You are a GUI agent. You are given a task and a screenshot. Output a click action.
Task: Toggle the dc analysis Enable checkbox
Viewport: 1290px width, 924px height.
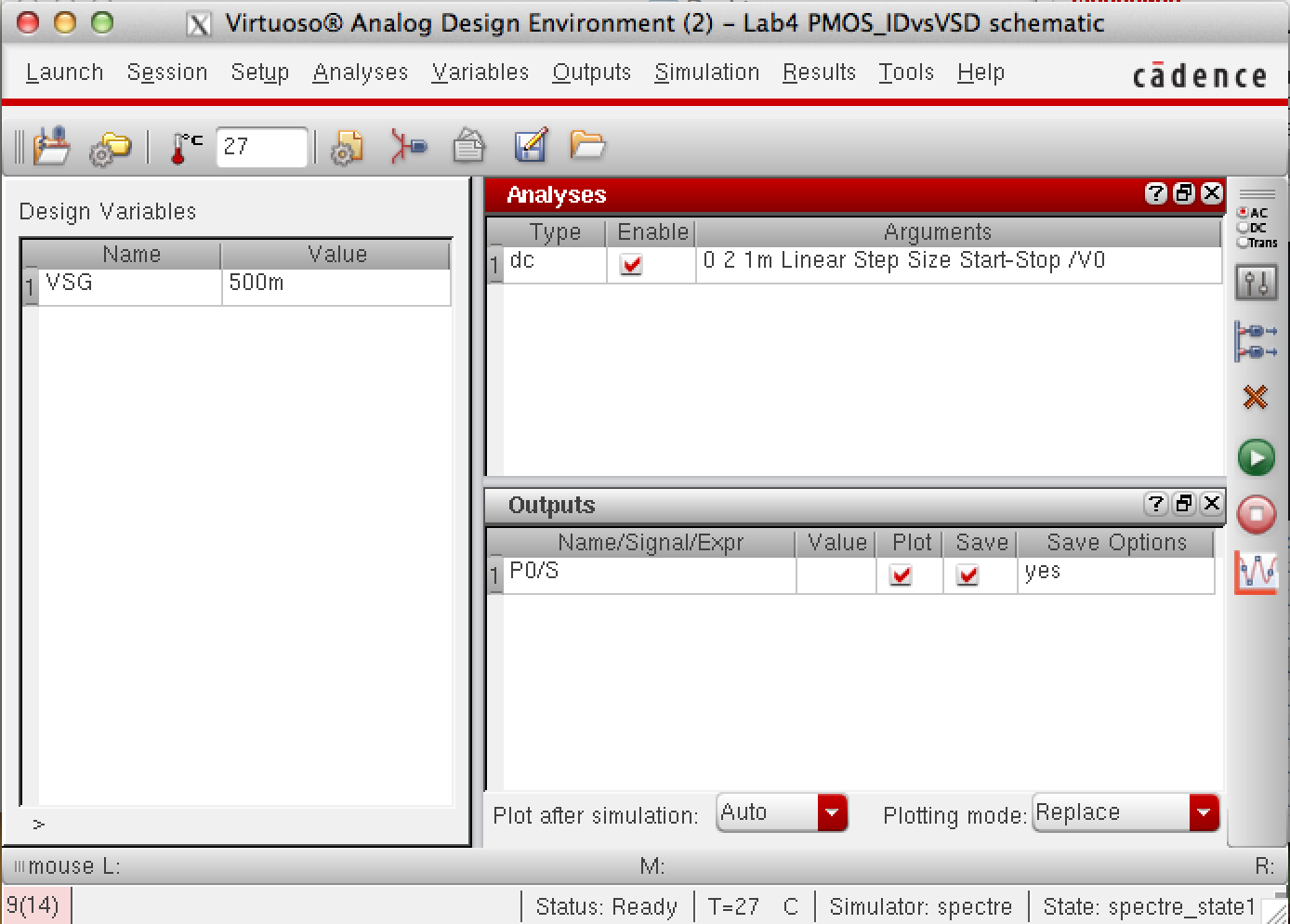632,265
